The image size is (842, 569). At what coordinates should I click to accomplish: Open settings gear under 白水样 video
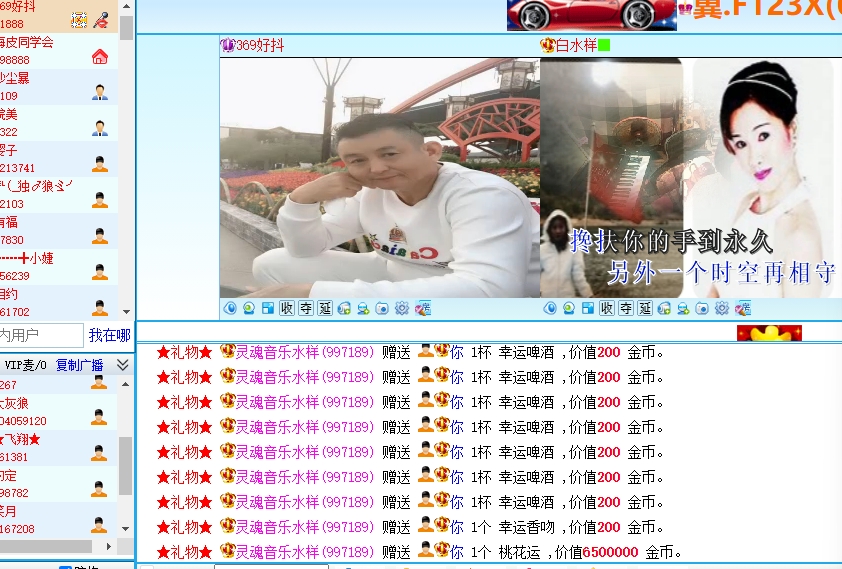point(722,308)
